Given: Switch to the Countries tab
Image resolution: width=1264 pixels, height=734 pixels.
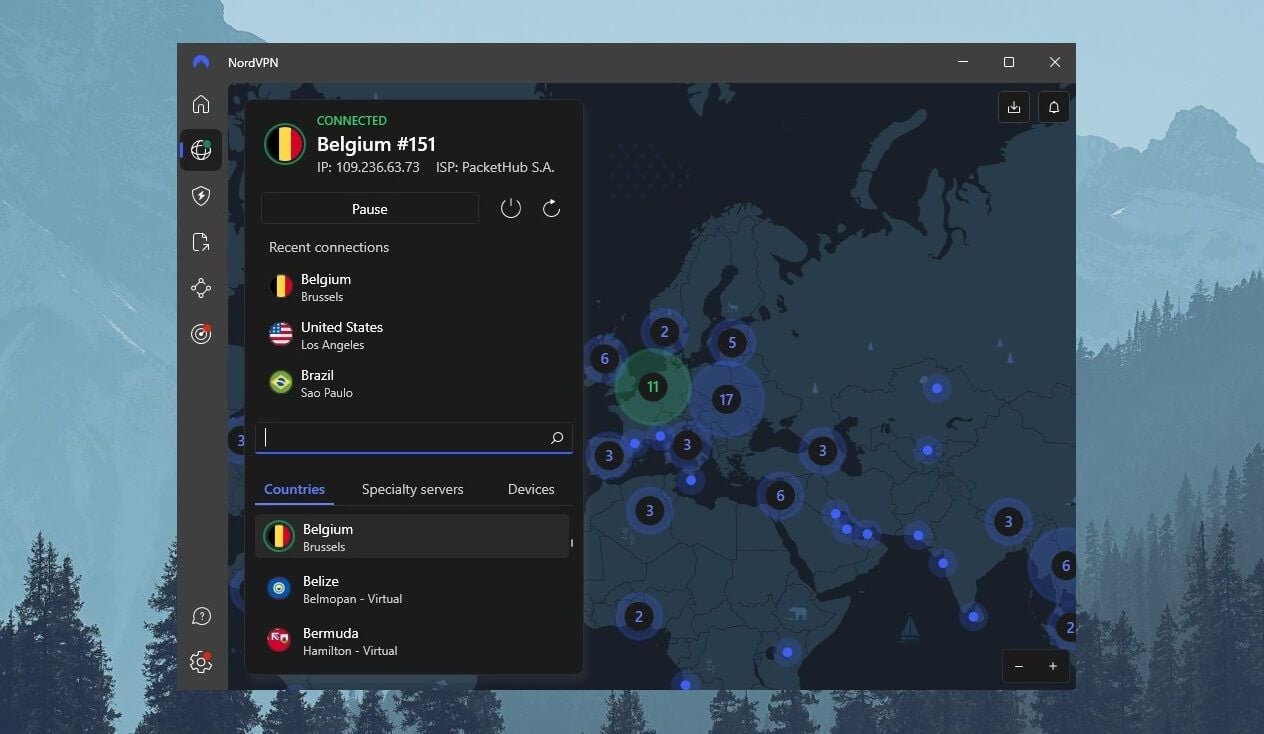Looking at the screenshot, I should click(294, 489).
